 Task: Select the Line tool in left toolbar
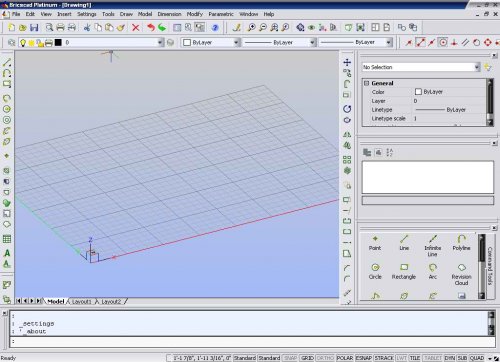coord(7,62)
